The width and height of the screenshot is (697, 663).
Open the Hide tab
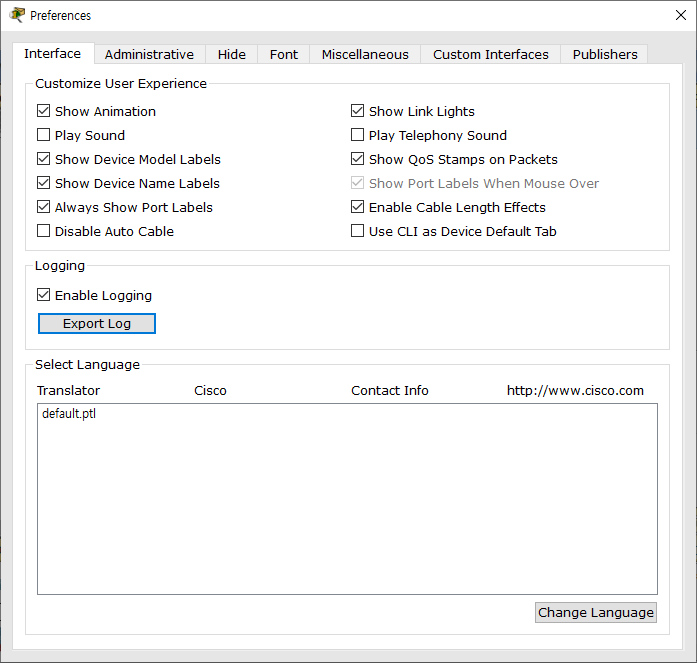[x=231, y=54]
